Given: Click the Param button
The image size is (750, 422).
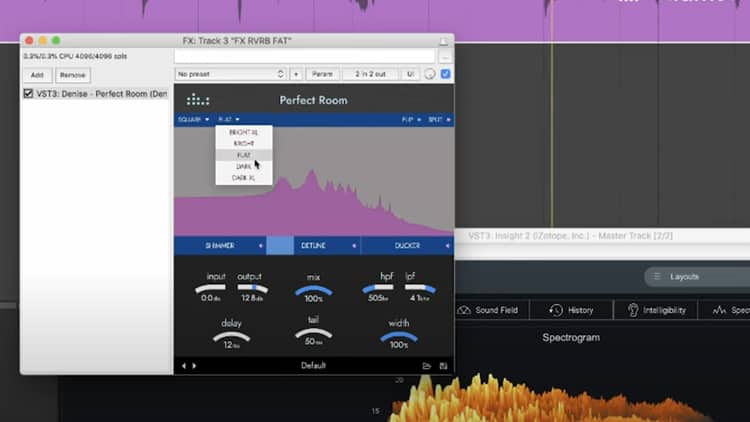Looking at the screenshot, I should point(322,74).
